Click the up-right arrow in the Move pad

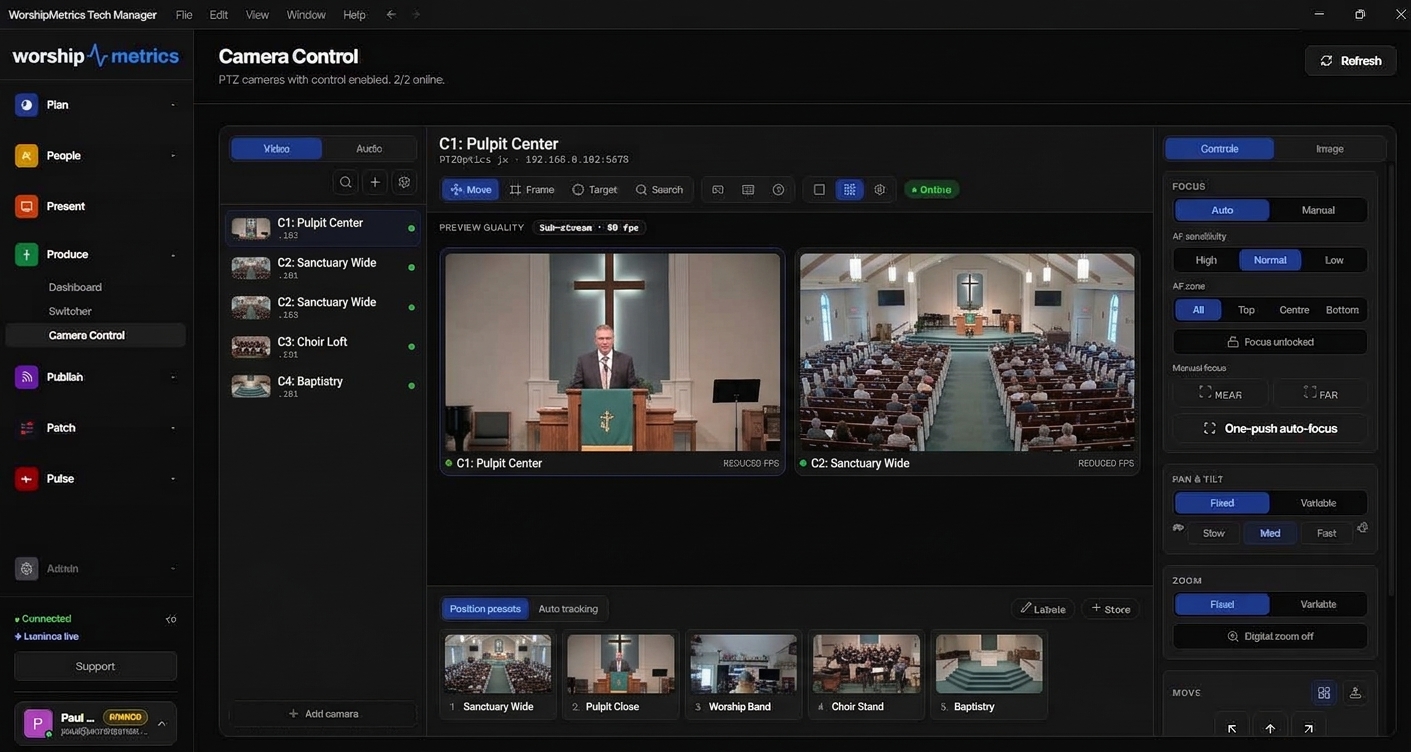pos(1308,729)
